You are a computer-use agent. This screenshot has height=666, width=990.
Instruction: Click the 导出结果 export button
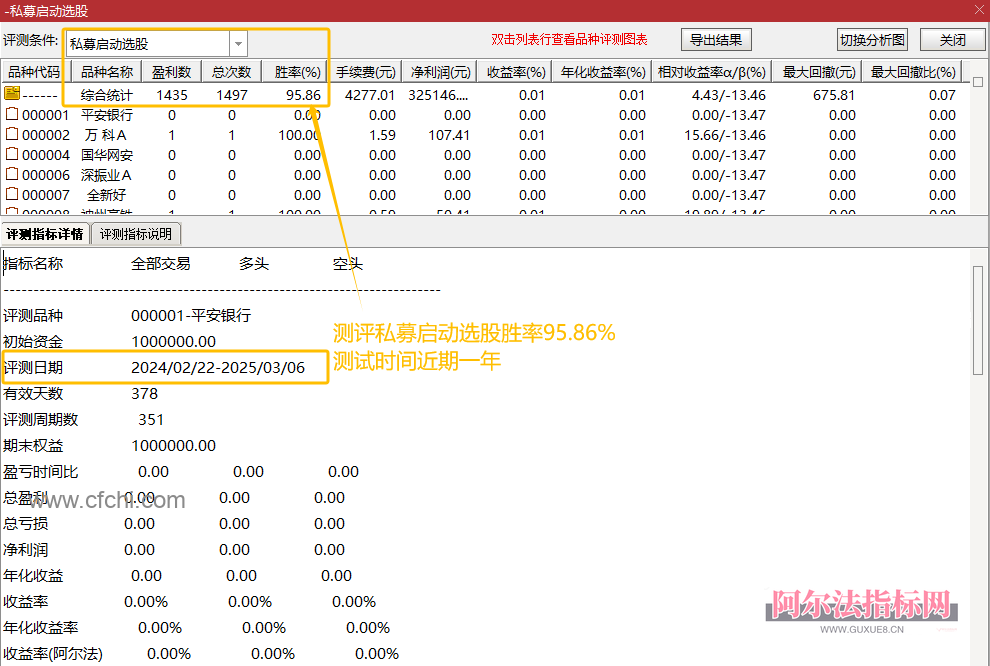tap(716, 39)
